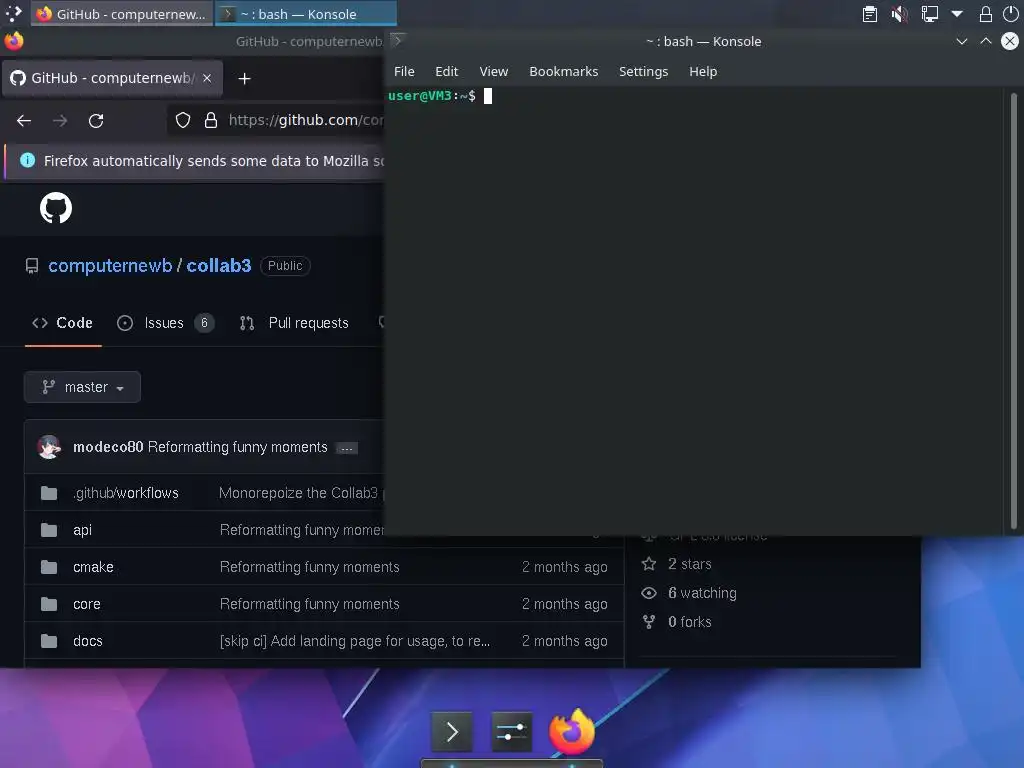The image size is (1024, 768).
Task: Click the Konsole titlebar maximize chevron
Action: click(x=985, y=41)
